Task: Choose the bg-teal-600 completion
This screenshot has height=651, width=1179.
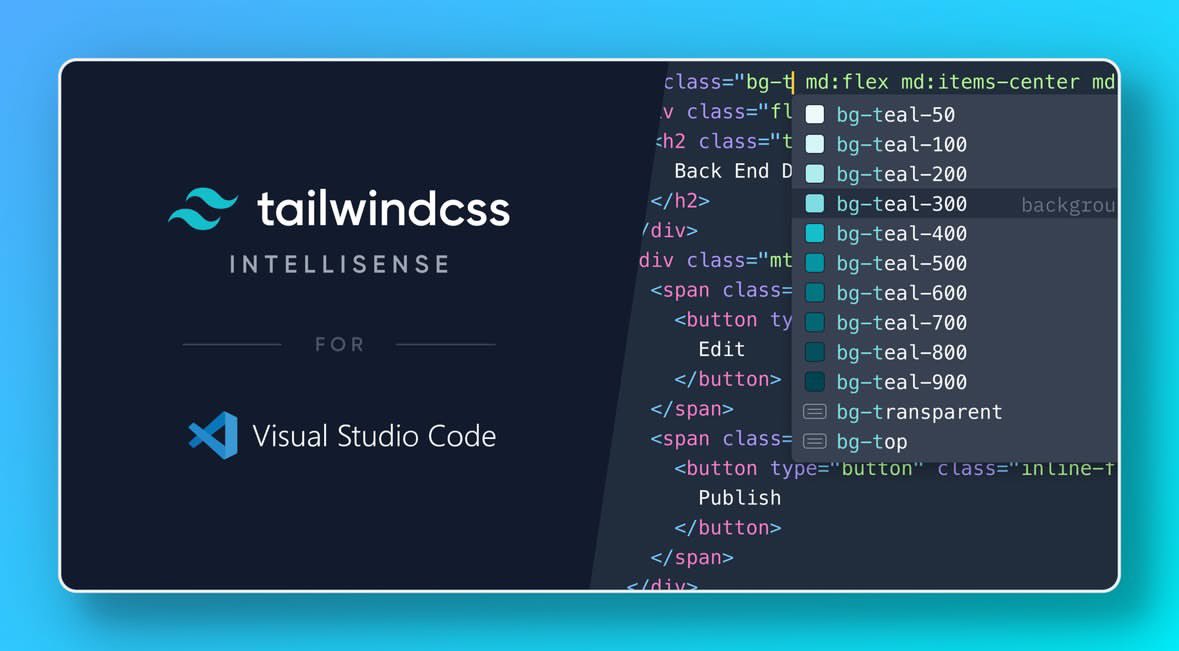Action: [955, 292]
